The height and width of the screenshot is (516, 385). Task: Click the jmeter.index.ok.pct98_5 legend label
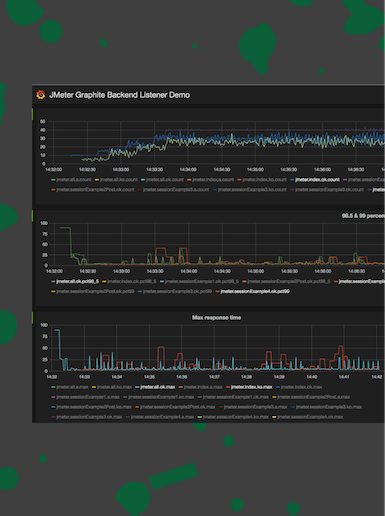[132, 281]
